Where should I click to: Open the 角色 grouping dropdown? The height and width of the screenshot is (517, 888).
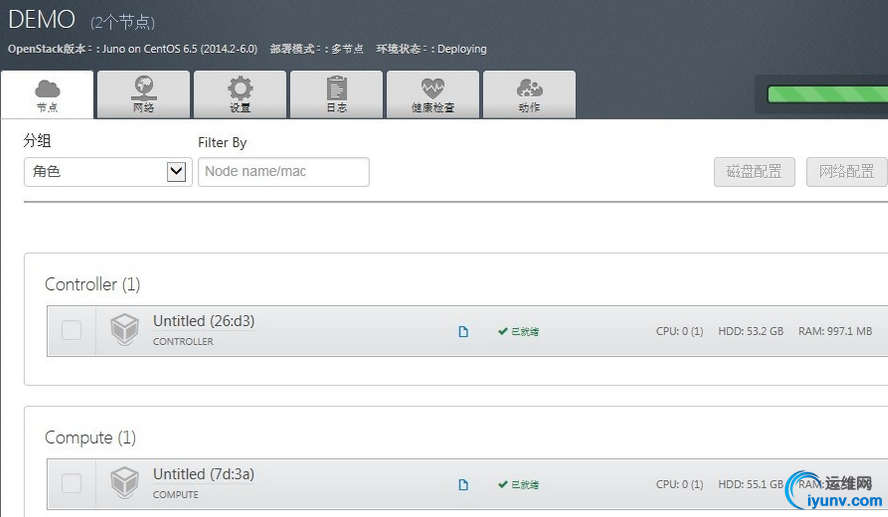click(108, 172)
